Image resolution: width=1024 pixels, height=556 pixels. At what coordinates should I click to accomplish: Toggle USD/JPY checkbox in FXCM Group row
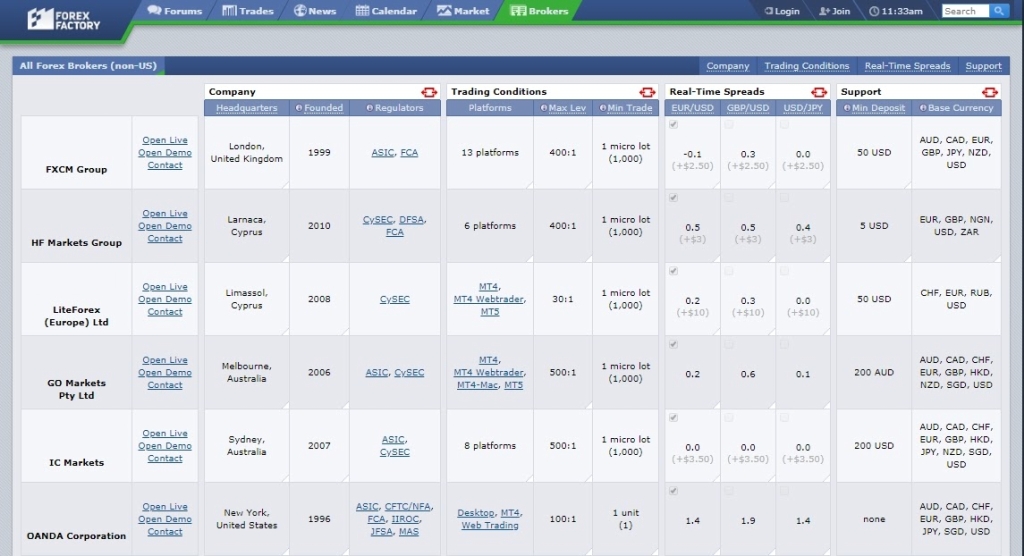[784, 124]
